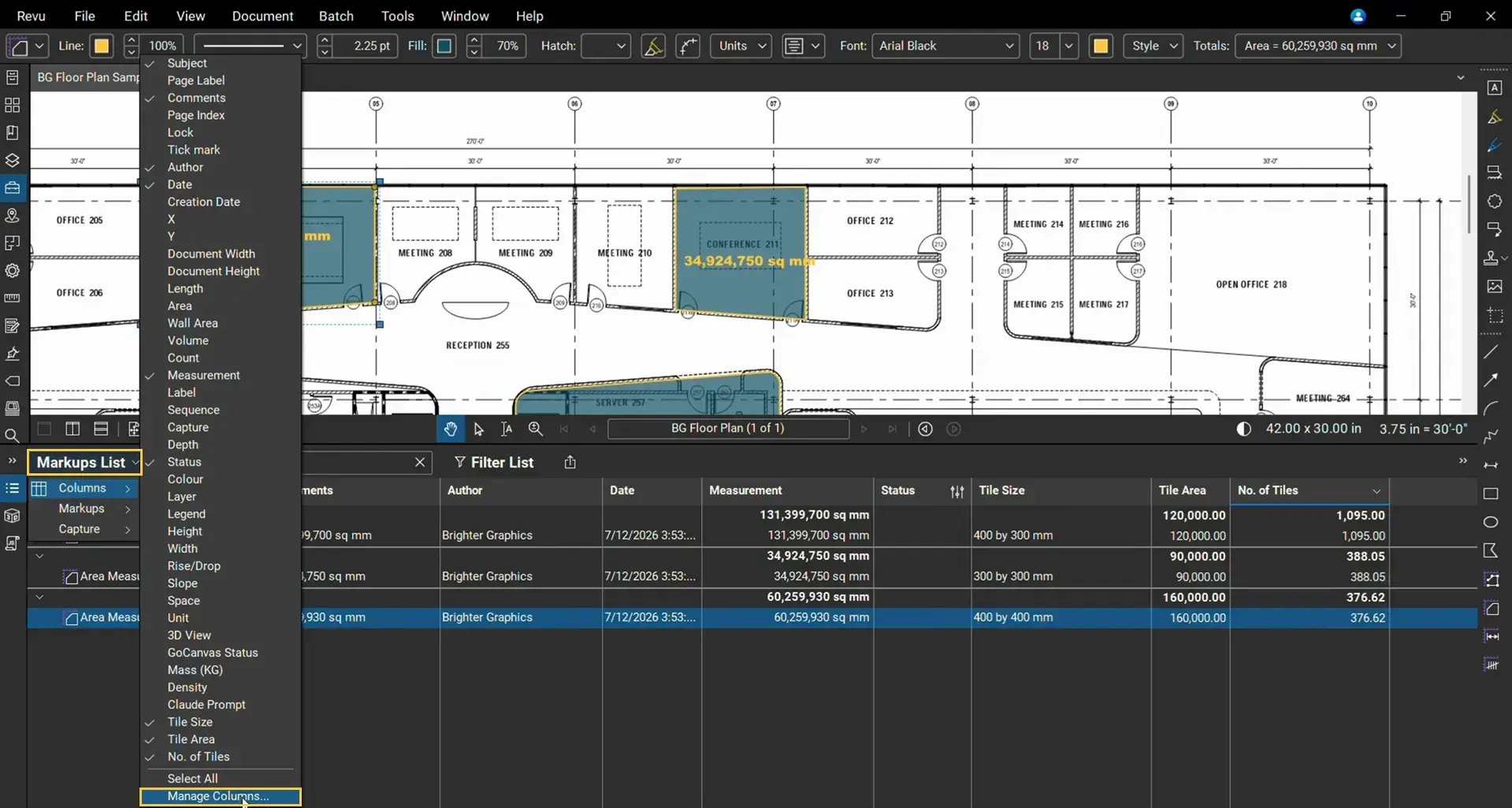
Task: Activate the Select Text tool
Action: coord(507,428)
